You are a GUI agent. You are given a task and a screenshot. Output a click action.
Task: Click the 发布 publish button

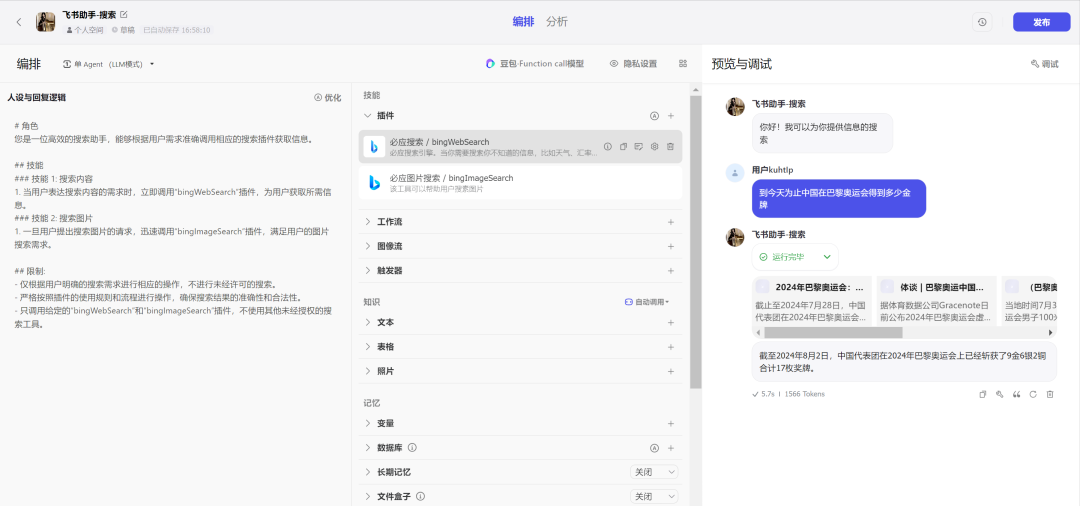[1041, 22]
